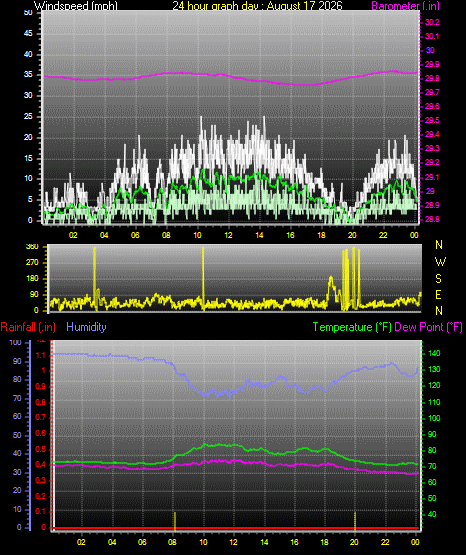The height and width of the screenshot is (555, 466).
Task: Click the "Barometer (.in)" axis title
Action: pyautogui.click(x=405, y=6)
